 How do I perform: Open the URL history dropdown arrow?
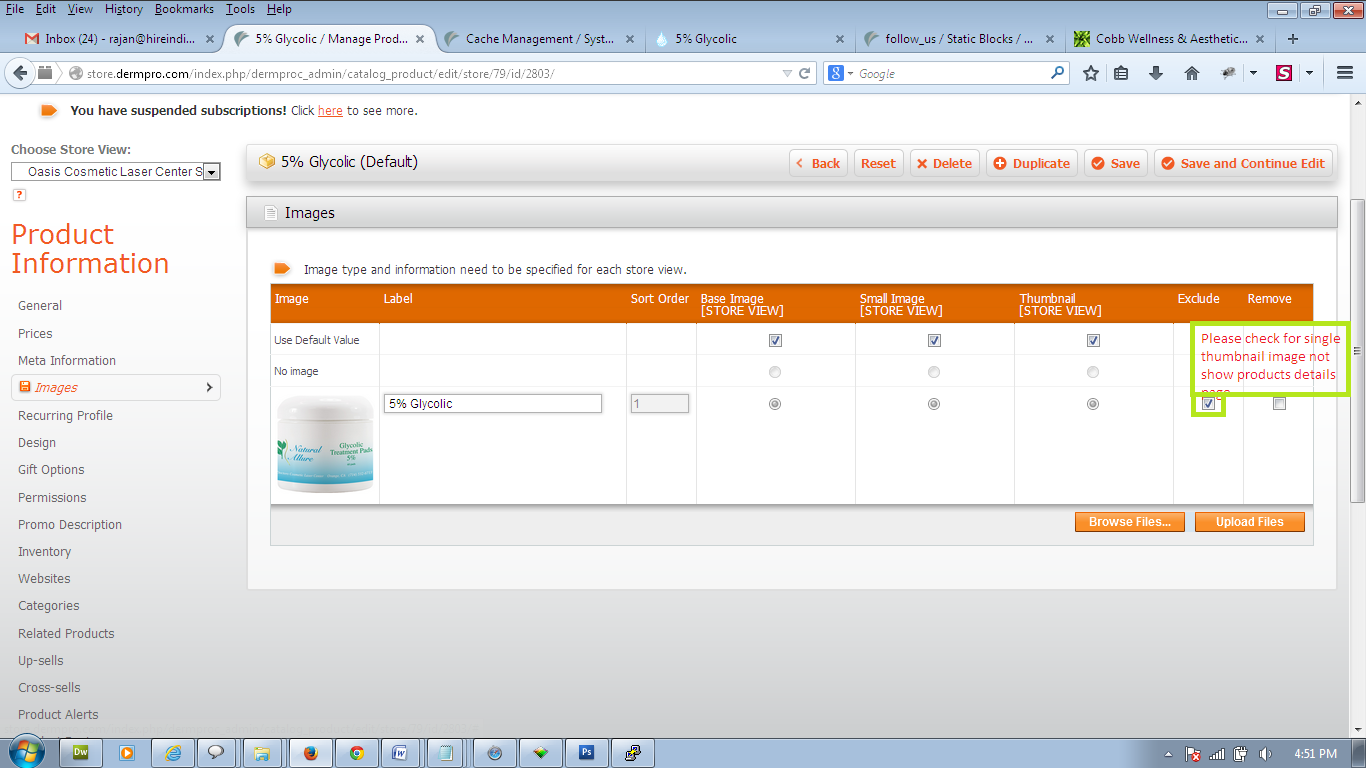tap(787, 73)
